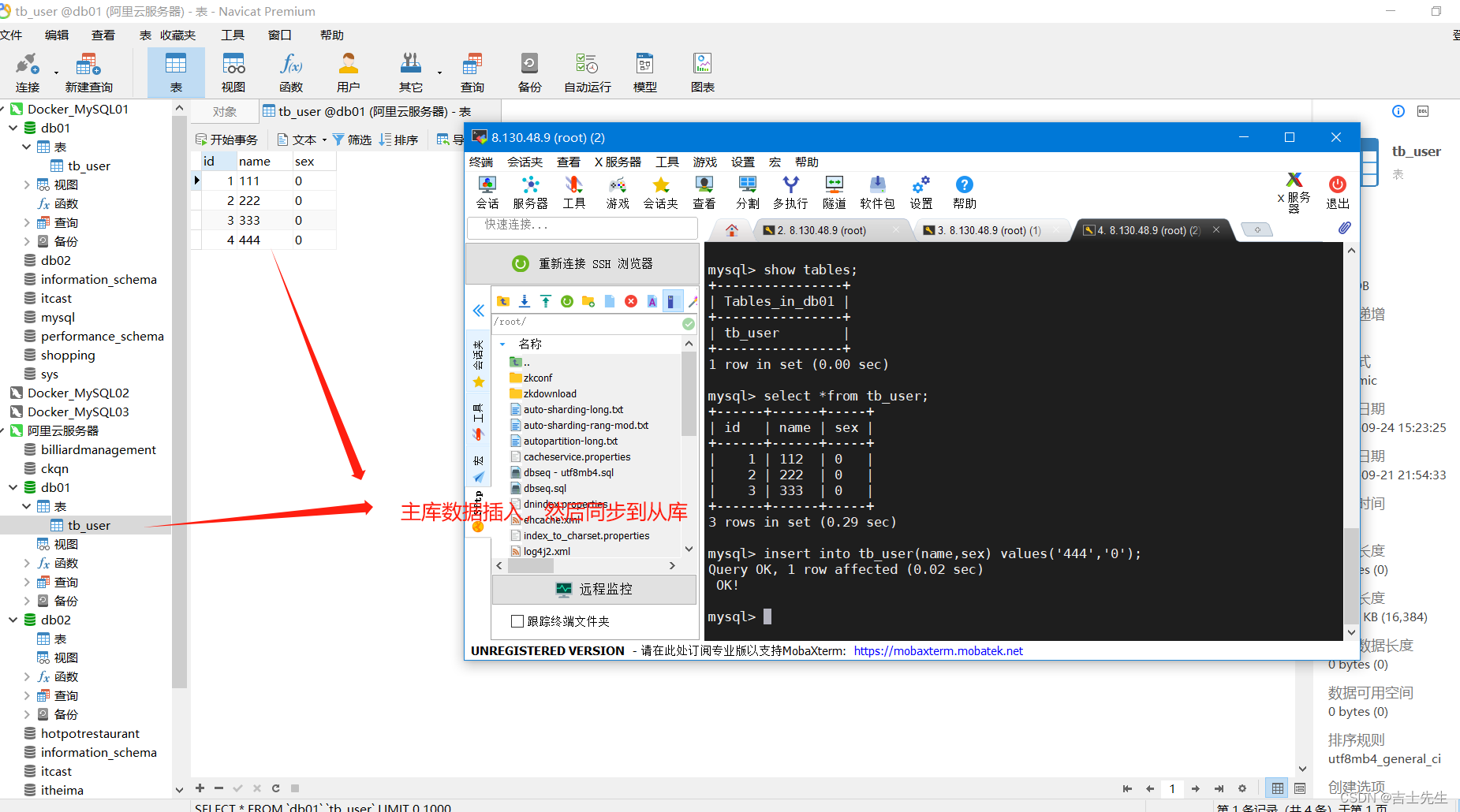
Task: Click the 排序 sort button
Action: pyautogui.click(x=399, y=140)
